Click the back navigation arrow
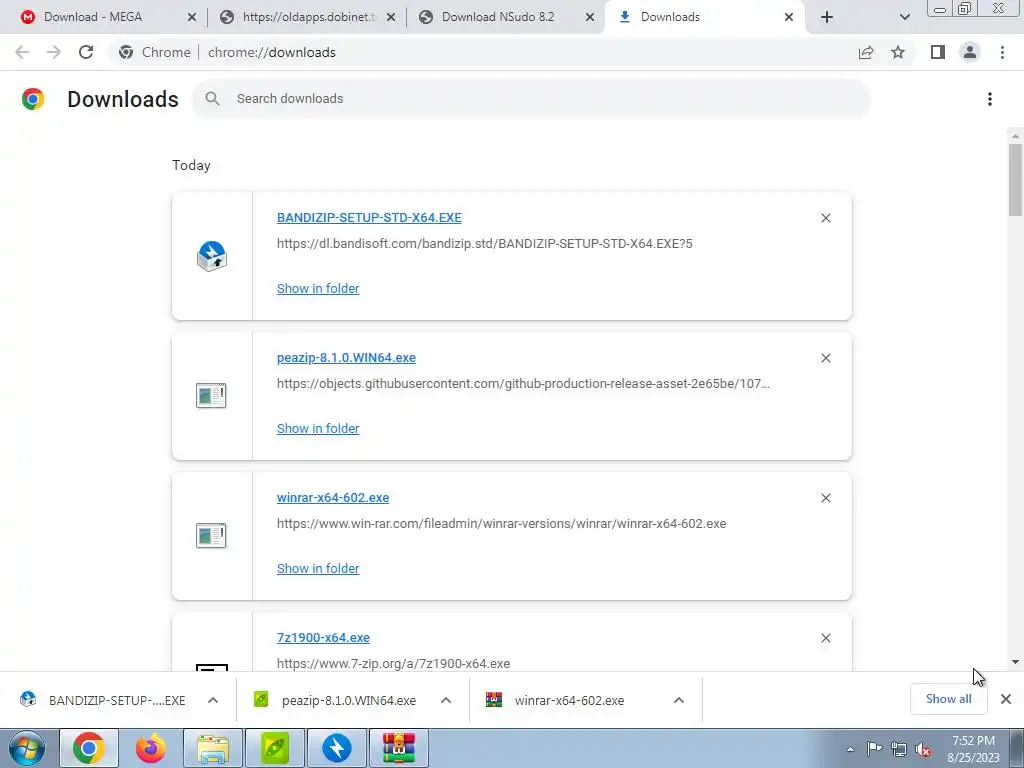The width and height of the screenshot is (1024, 768). 22,52
